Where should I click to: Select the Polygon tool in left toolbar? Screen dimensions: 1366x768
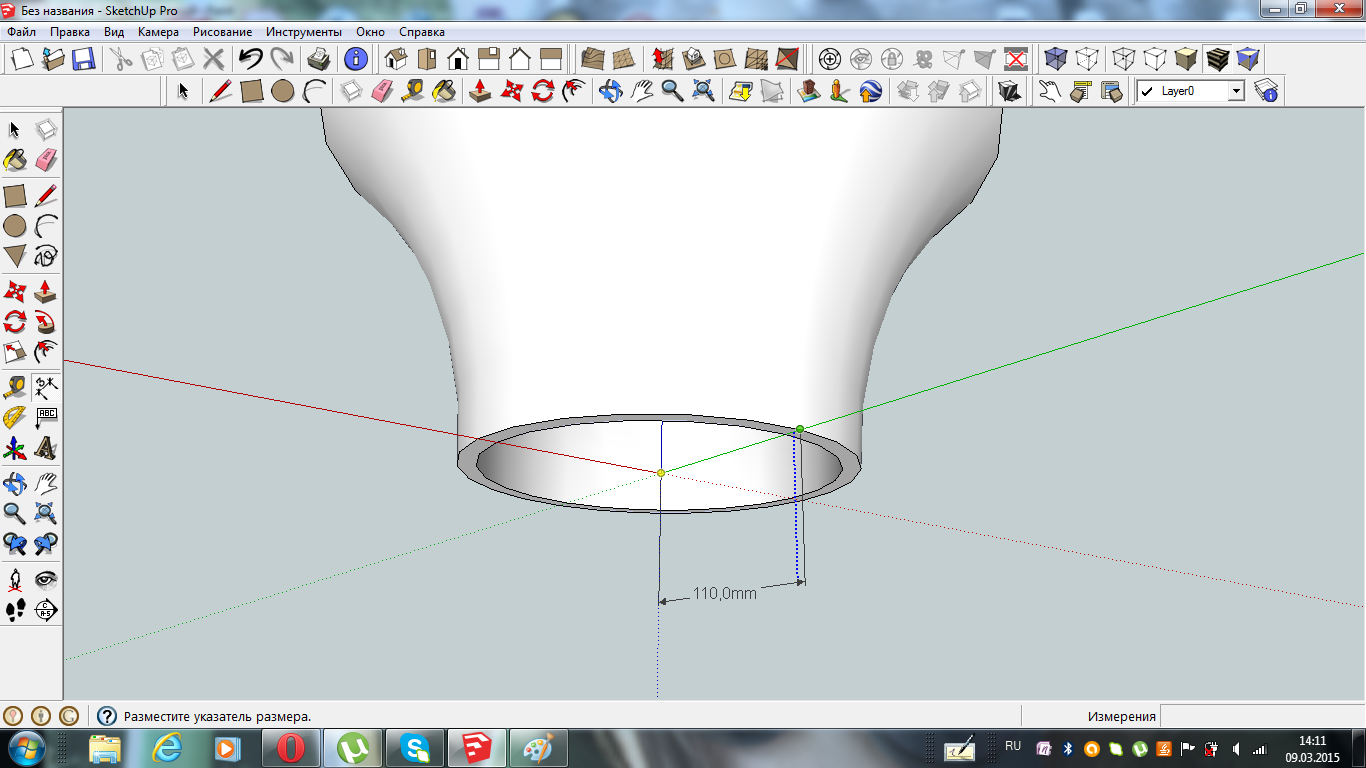tap(15, 256)
